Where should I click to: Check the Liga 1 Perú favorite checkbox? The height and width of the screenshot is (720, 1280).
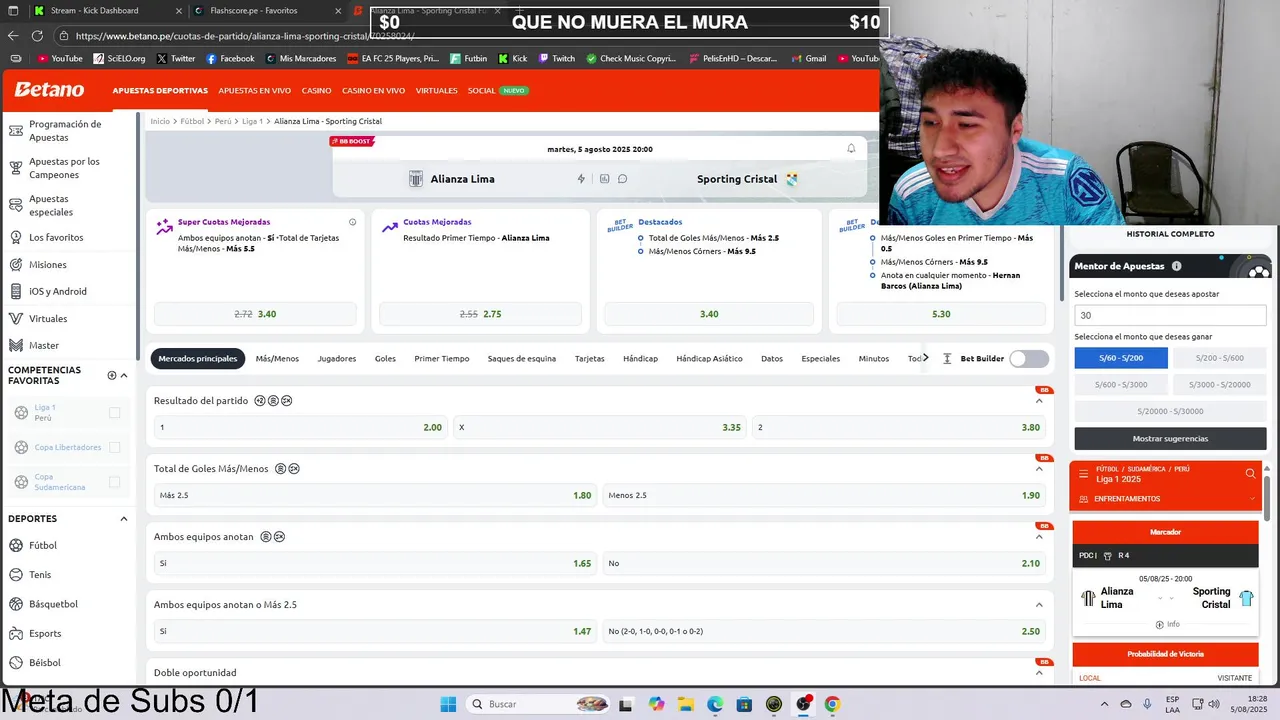tap(114, 413)
